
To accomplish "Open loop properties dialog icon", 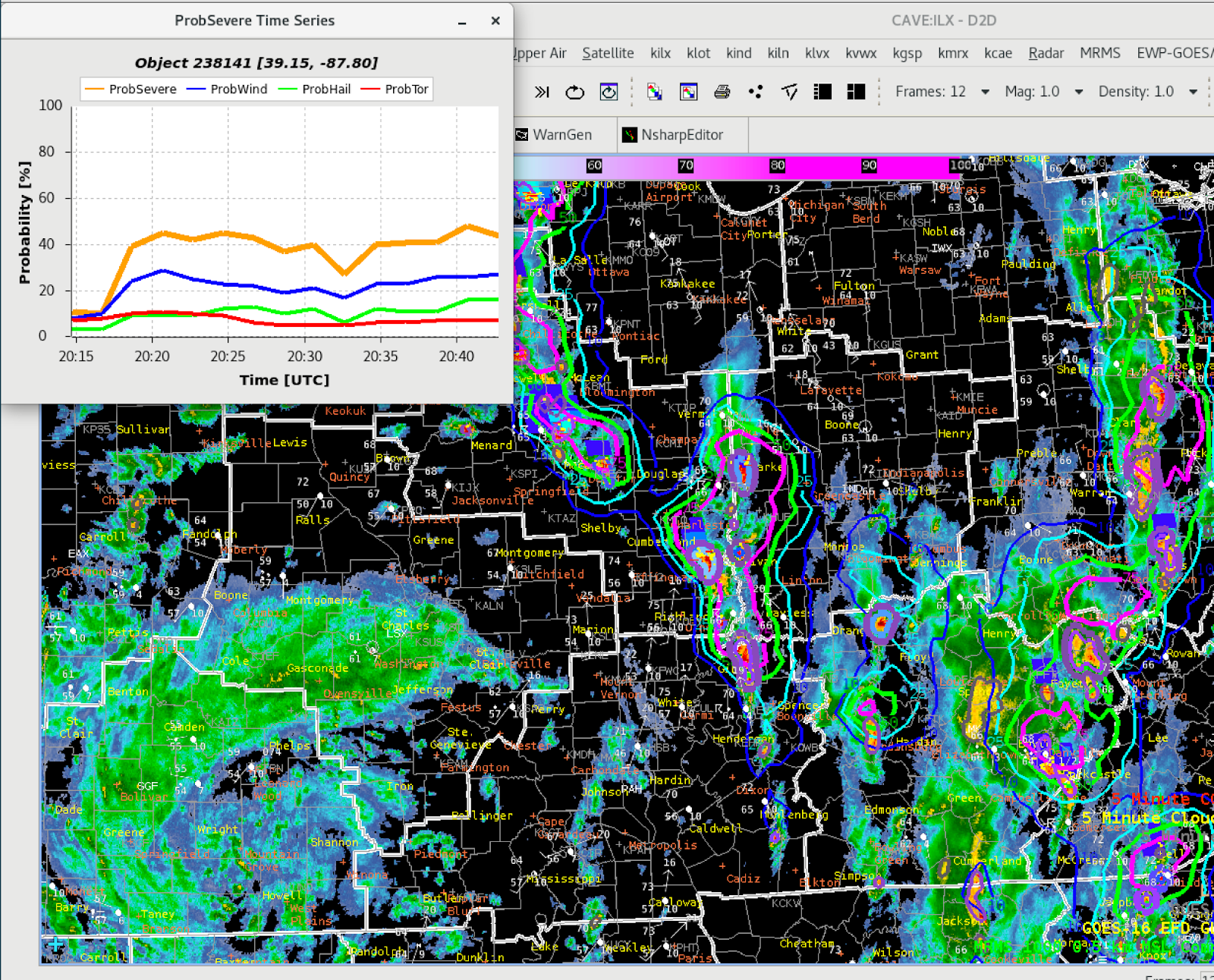I will click(609, 92).
